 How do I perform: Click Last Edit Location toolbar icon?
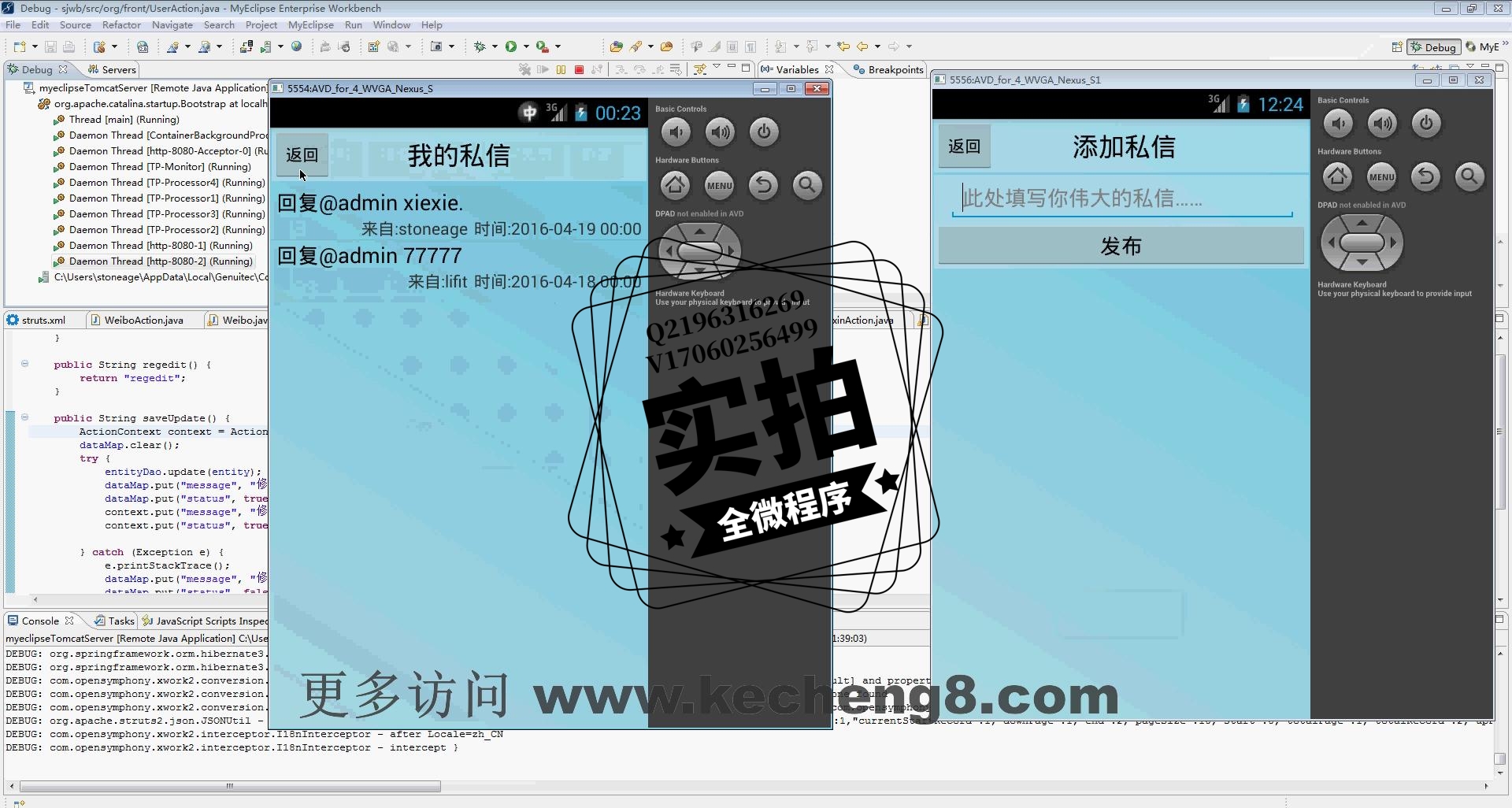click(843, 46)
